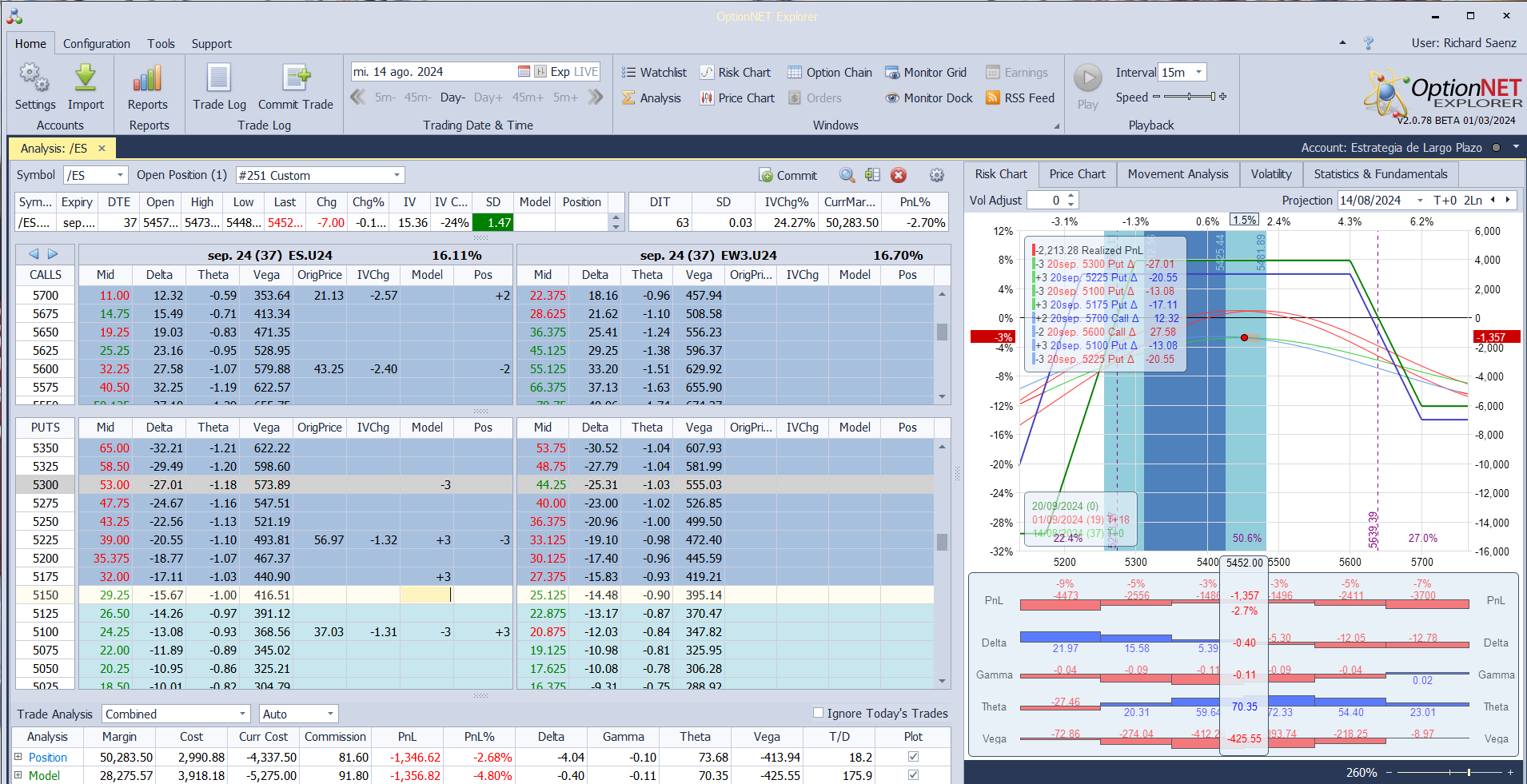
Task: Toggle Ignore Today's Trades checkbox
Action: coord(818,713)
